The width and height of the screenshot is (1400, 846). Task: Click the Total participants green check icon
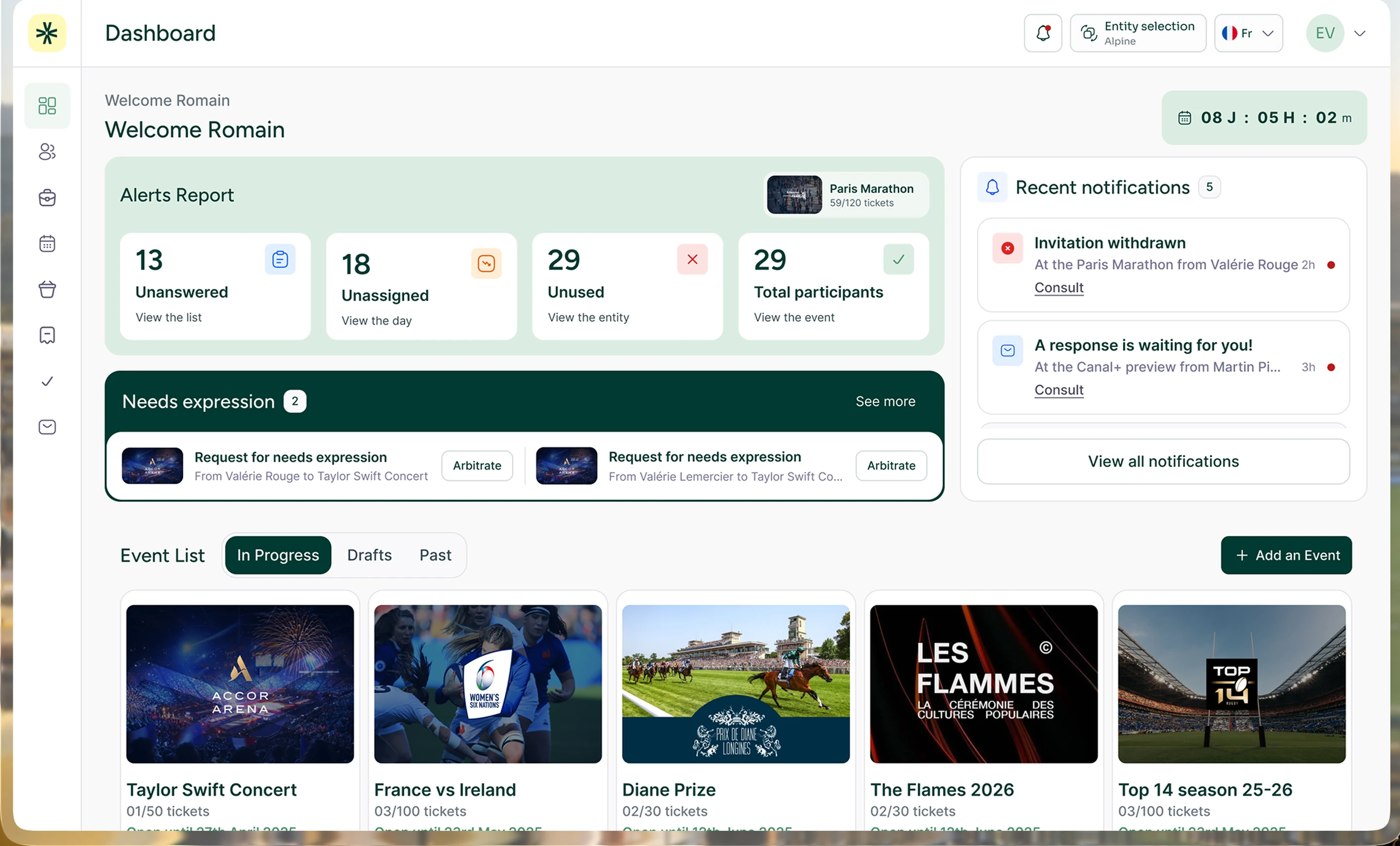pos(898,259)
